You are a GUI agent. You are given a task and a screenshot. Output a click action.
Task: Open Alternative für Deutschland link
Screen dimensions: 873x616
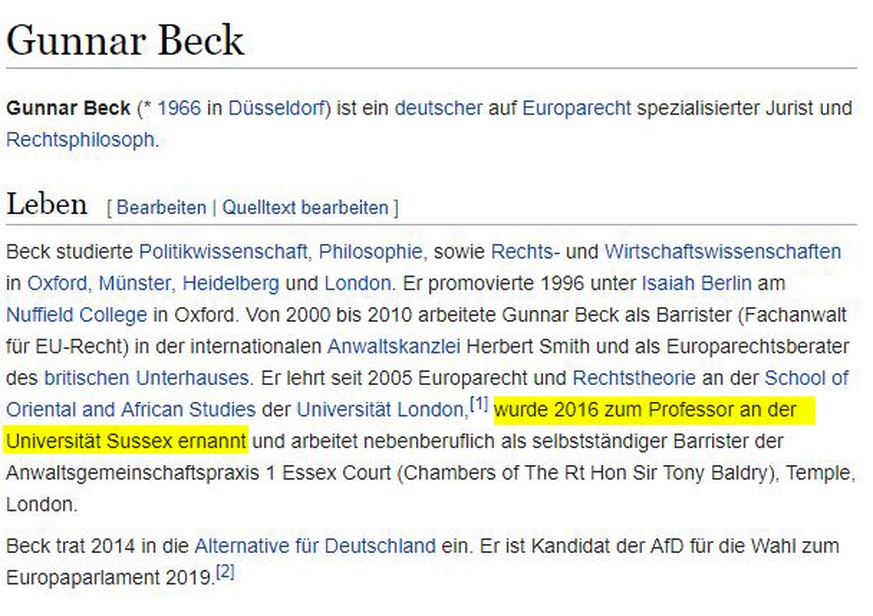coord(315,545)
